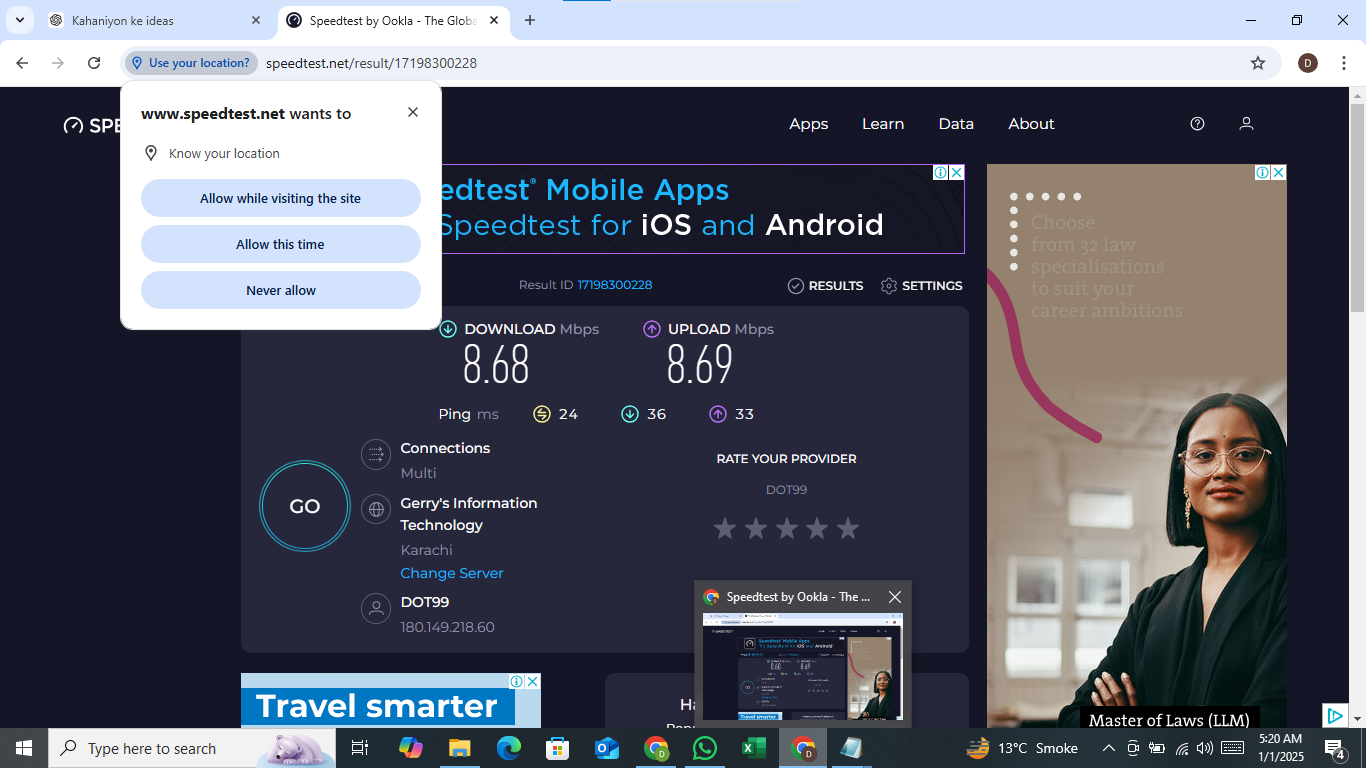
Task: Choose Allow this time
Action: [280, 244]
